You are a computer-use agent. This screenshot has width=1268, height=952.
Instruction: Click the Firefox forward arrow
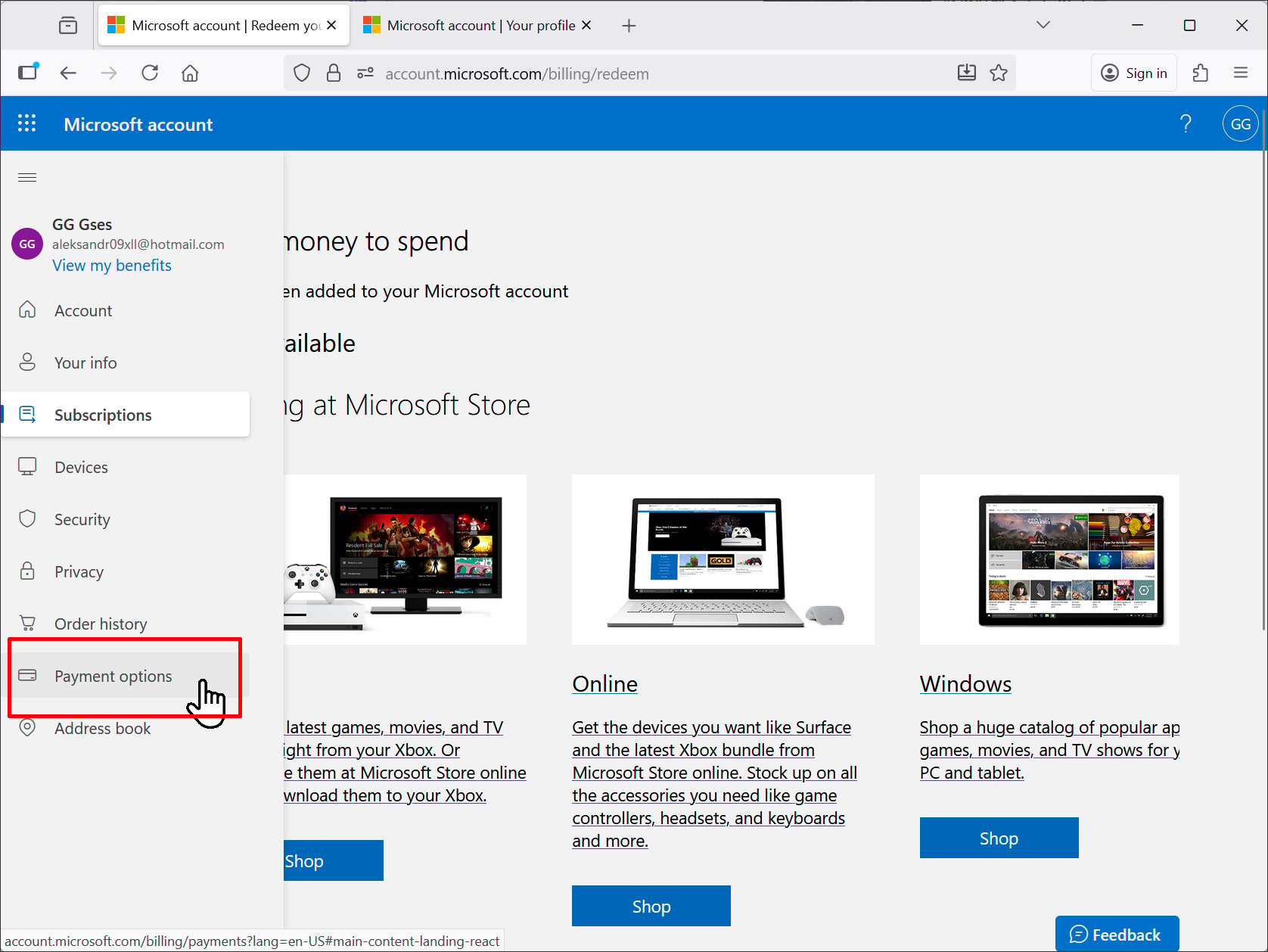(109, 73)
